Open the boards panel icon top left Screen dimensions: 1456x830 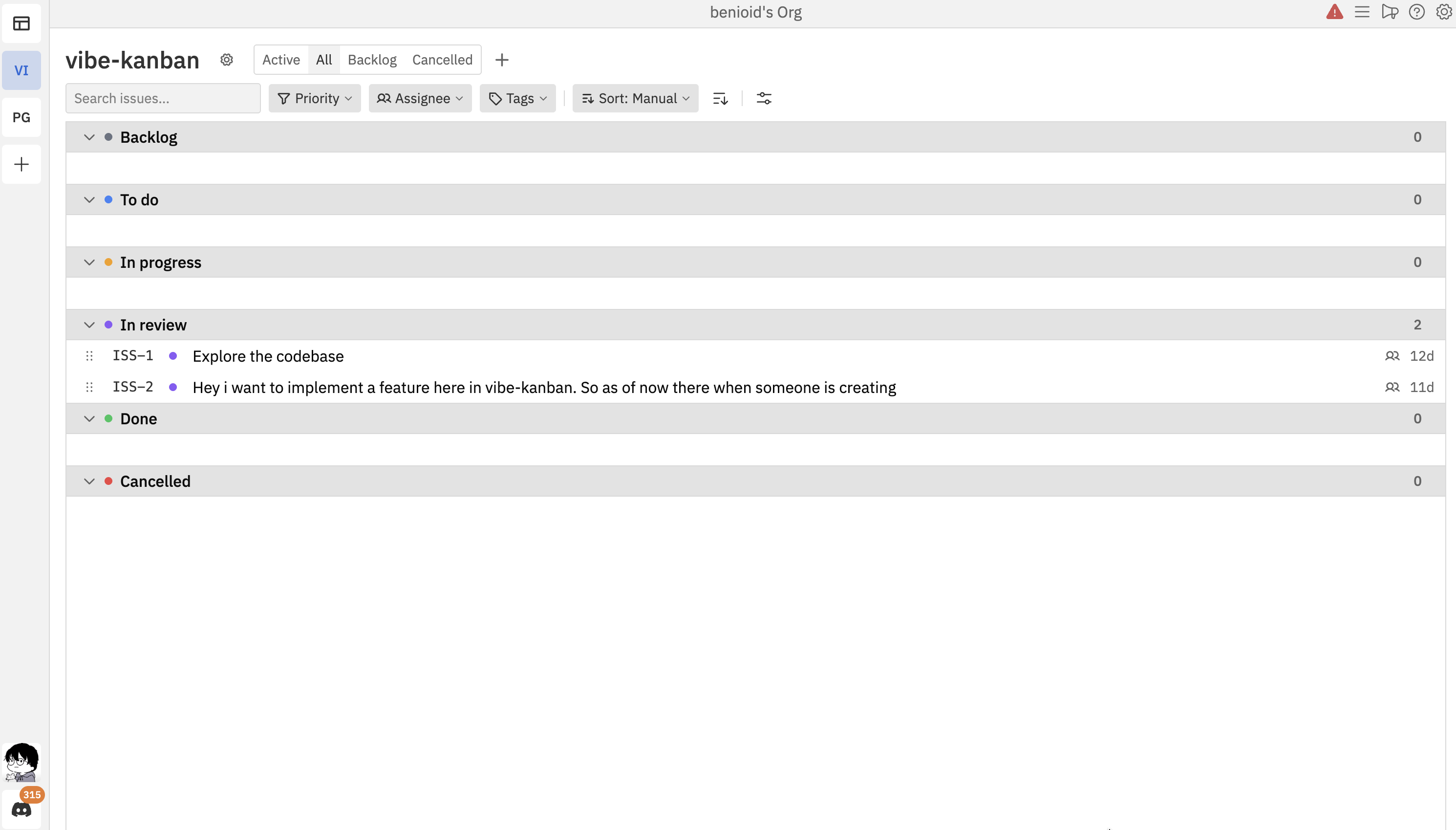click(x=21, y=23)
